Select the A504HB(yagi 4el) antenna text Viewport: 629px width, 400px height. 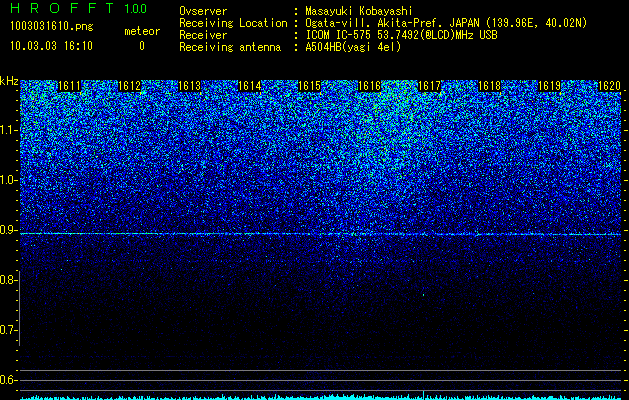(x=353, y=47)
